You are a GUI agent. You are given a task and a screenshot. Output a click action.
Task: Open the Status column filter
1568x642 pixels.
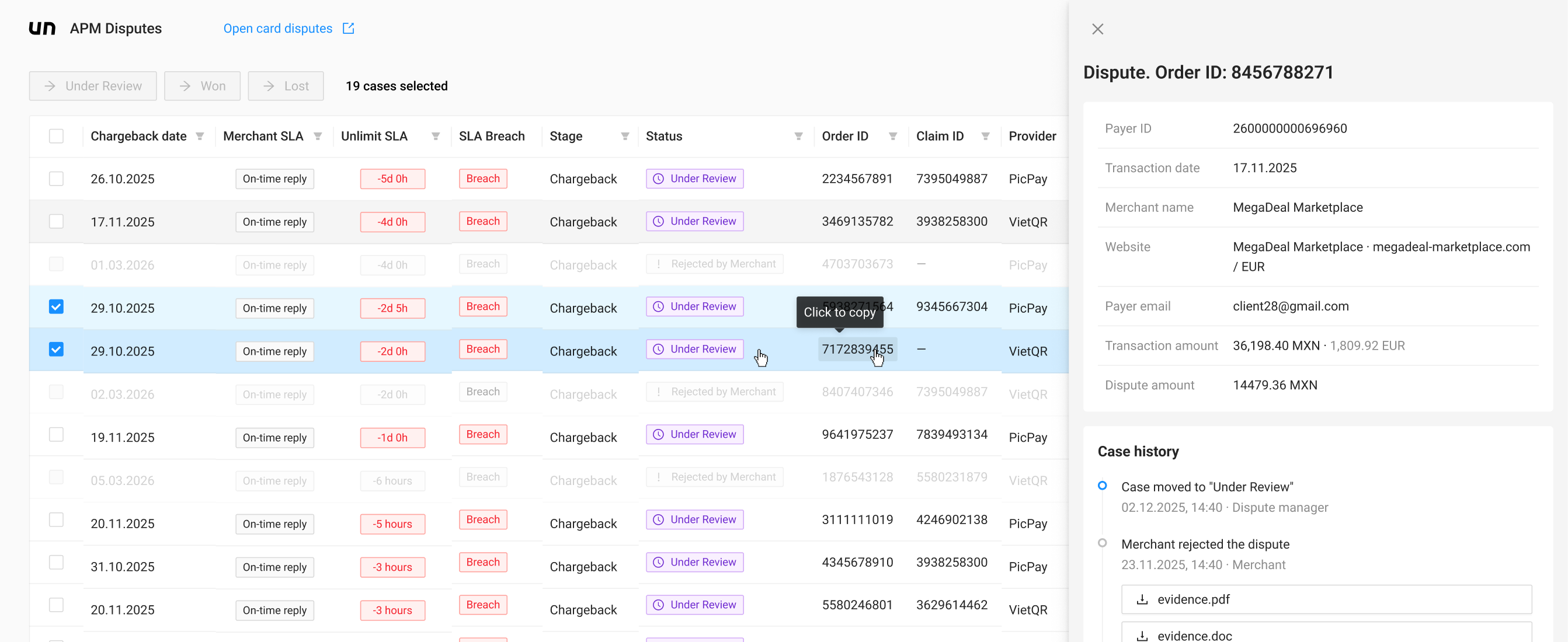click(x=799, y=137)
